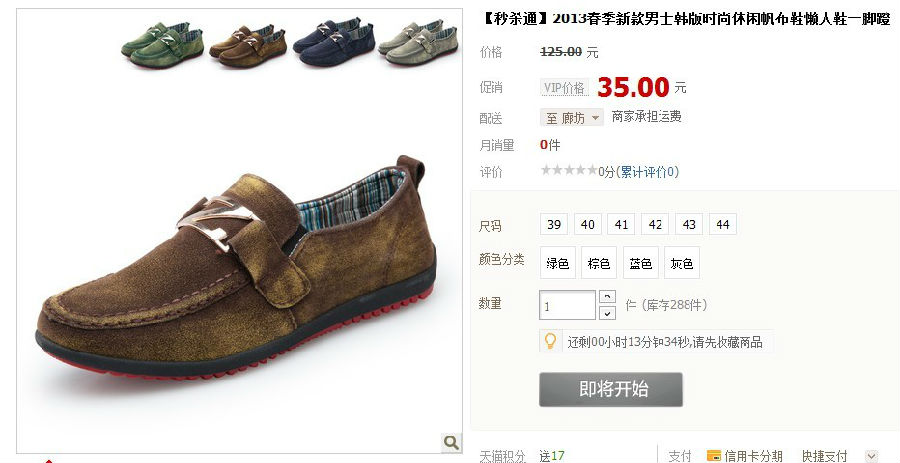Click the lightbulb reminder icon
The height and width of the screenshot is (463, 900).
coord(550,341)
